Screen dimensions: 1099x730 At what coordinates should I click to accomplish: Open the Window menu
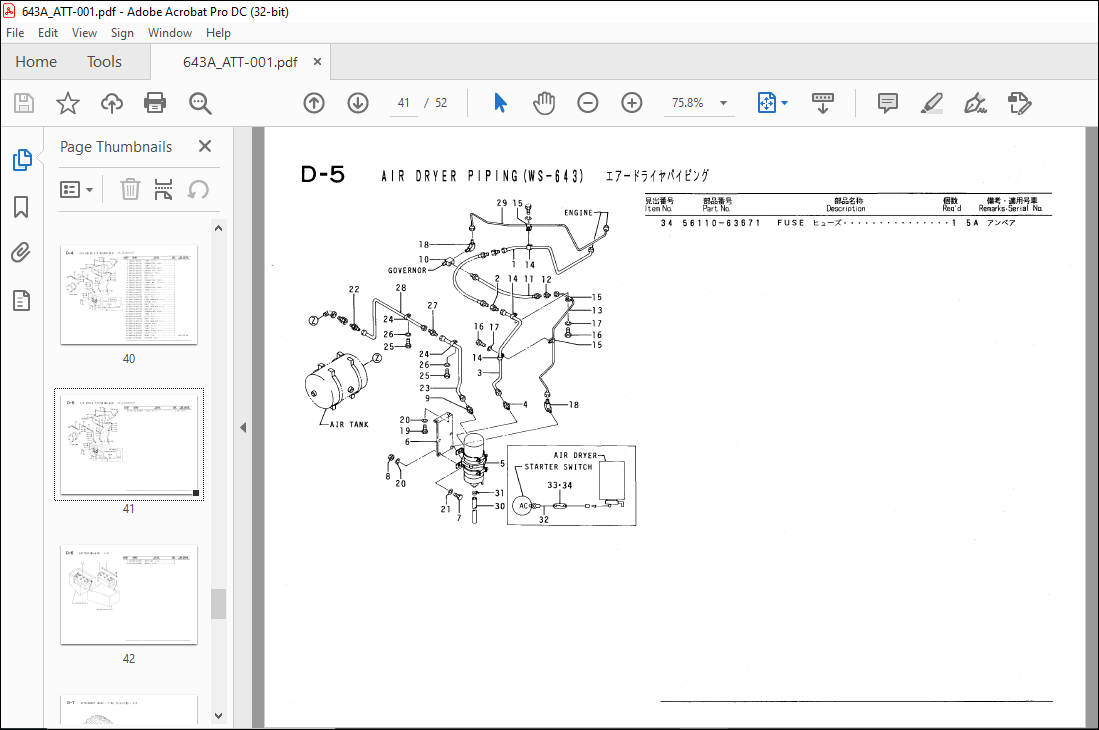click(170, 33)
